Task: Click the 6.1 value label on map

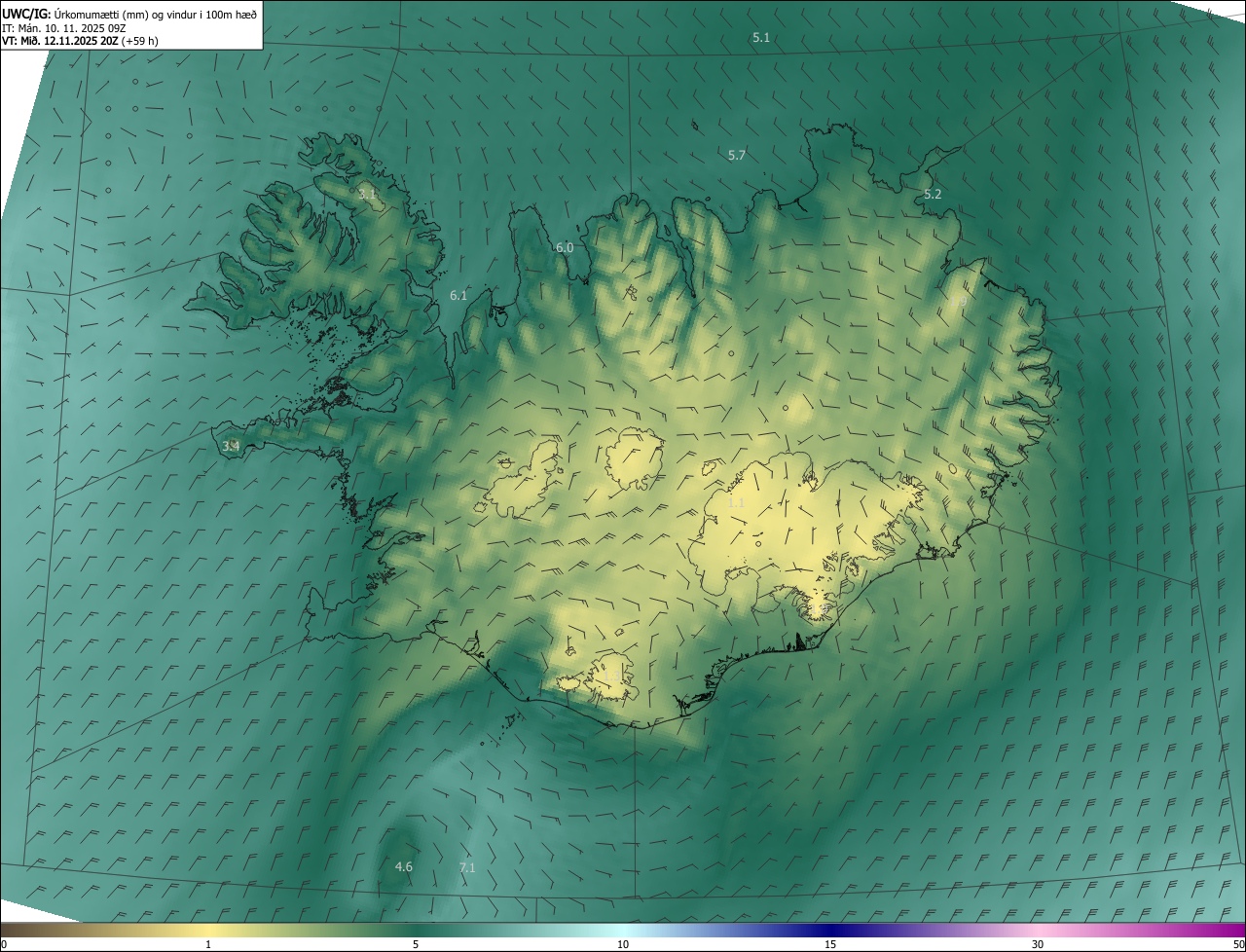Action: pyautogui.click(x=458, y=295)
